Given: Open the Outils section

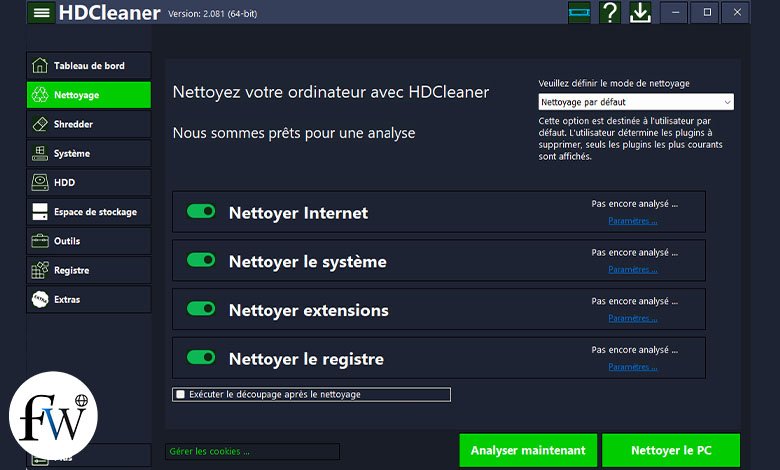Looking at the screenshot, I should tap(89, 241).
